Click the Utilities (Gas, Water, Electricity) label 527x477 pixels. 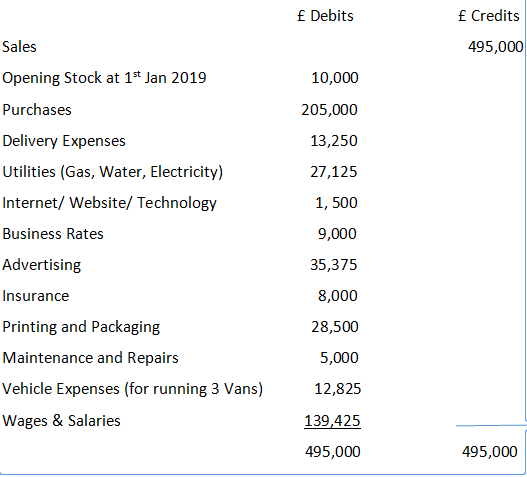(x=113, y=172)
